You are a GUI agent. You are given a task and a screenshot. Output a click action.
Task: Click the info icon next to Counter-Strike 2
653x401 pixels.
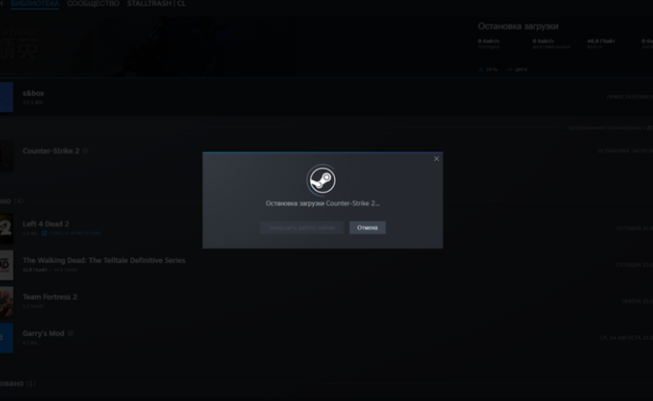(x=85, y=151)
